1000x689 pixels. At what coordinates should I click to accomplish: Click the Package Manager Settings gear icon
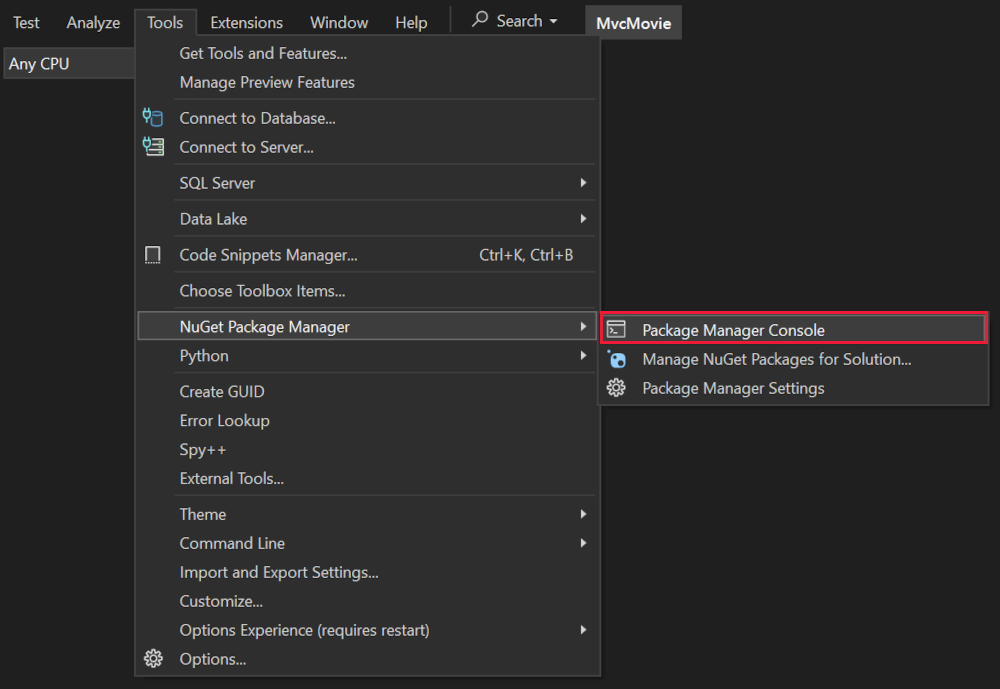tap(617, 388)
